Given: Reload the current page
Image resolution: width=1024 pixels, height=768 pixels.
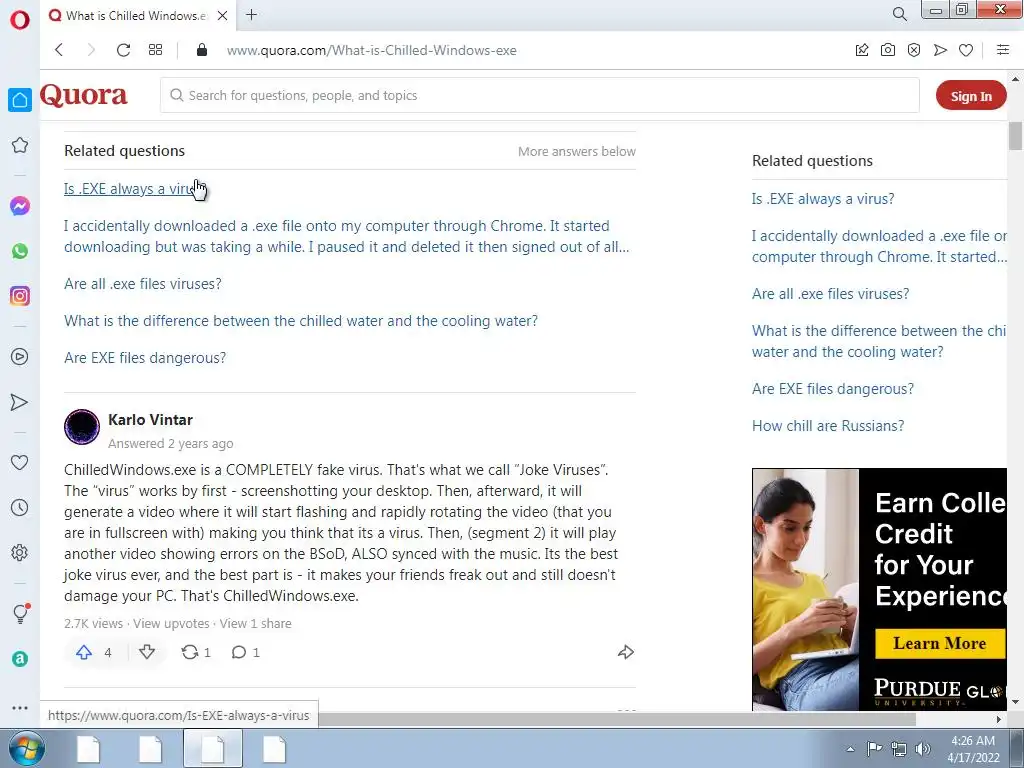Looking at the screenshot, I should 123,50.
